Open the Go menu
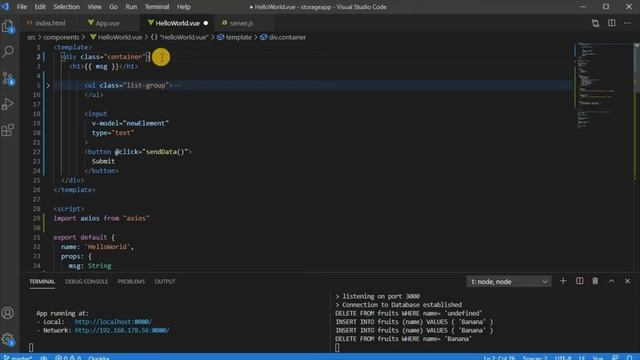This screenshot has height=360, width=640. coord(113,7)
